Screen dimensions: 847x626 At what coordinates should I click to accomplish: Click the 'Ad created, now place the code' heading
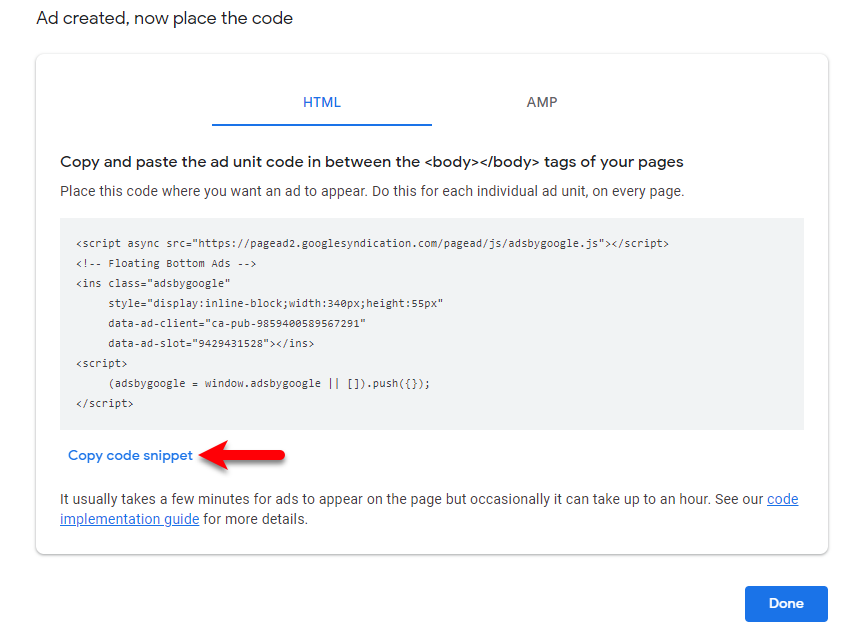point(165,18)
